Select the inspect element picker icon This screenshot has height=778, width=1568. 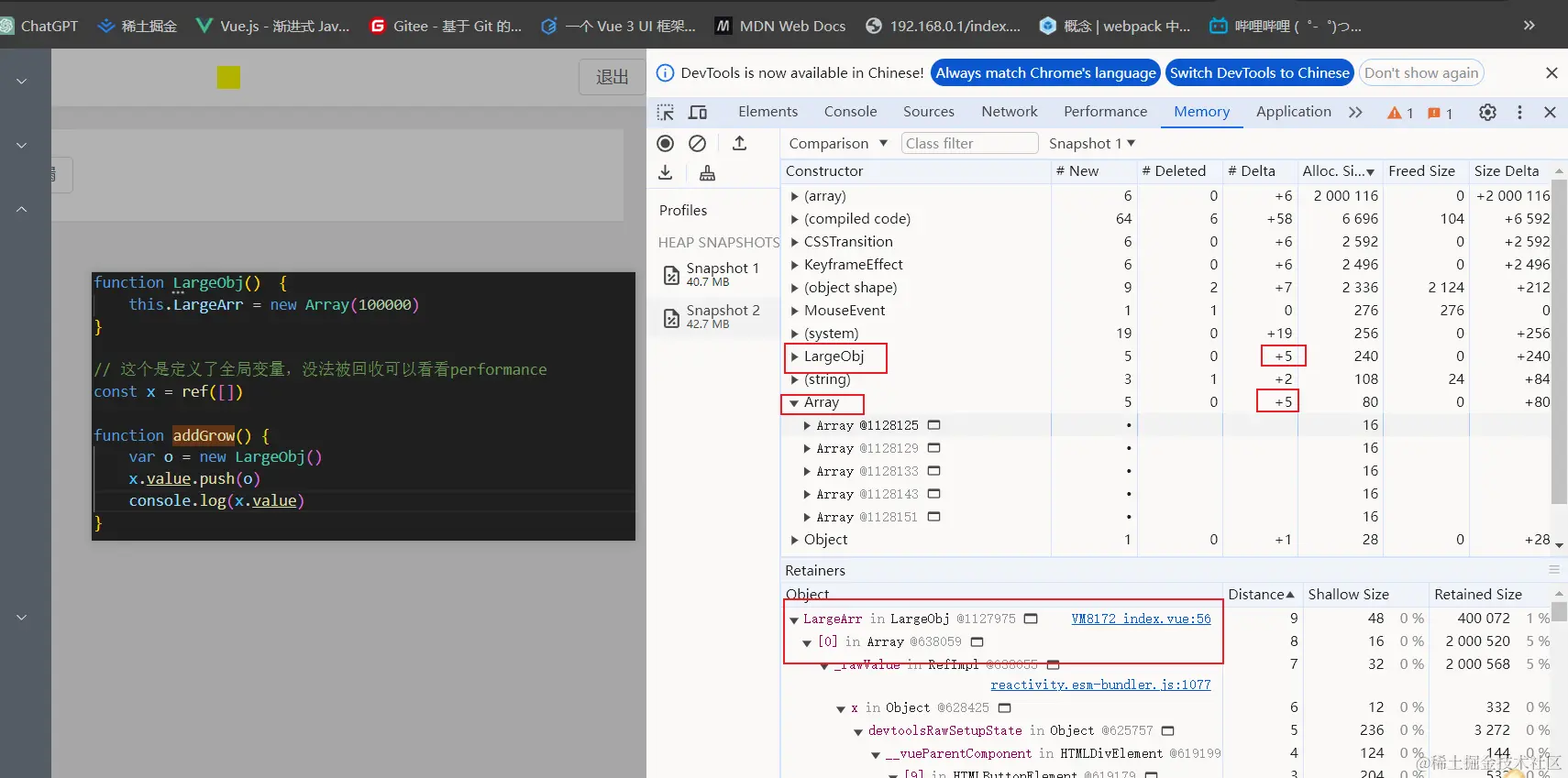tap(666, 112)
